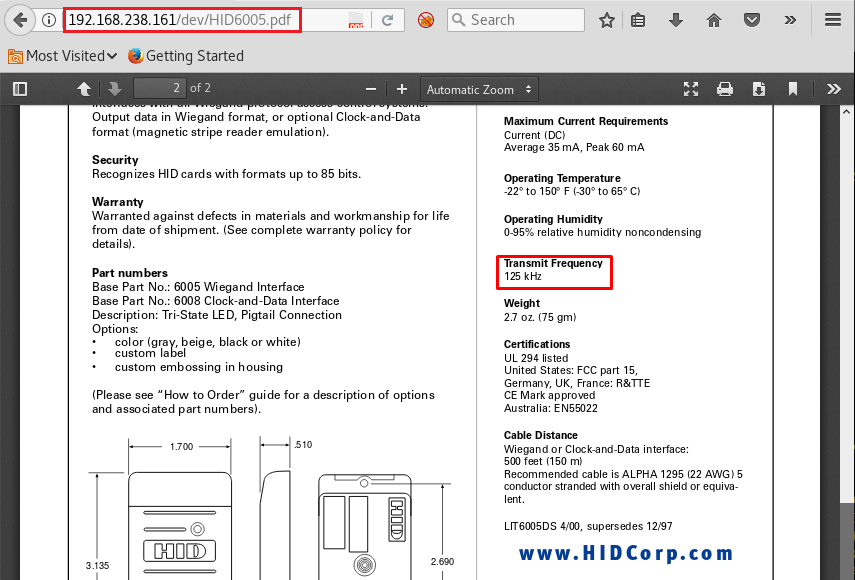855x580 pixels.
Task: Show bookmarks list icon
Action: (x=638, y=20)
